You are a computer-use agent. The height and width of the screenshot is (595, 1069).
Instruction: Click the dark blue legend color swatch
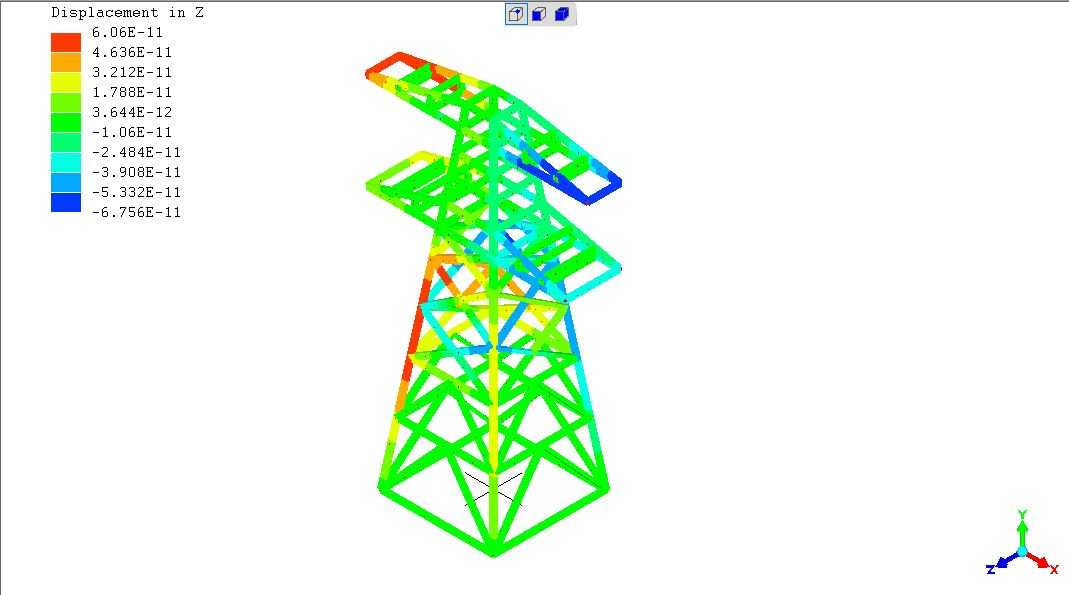click(x=66, y=202)
